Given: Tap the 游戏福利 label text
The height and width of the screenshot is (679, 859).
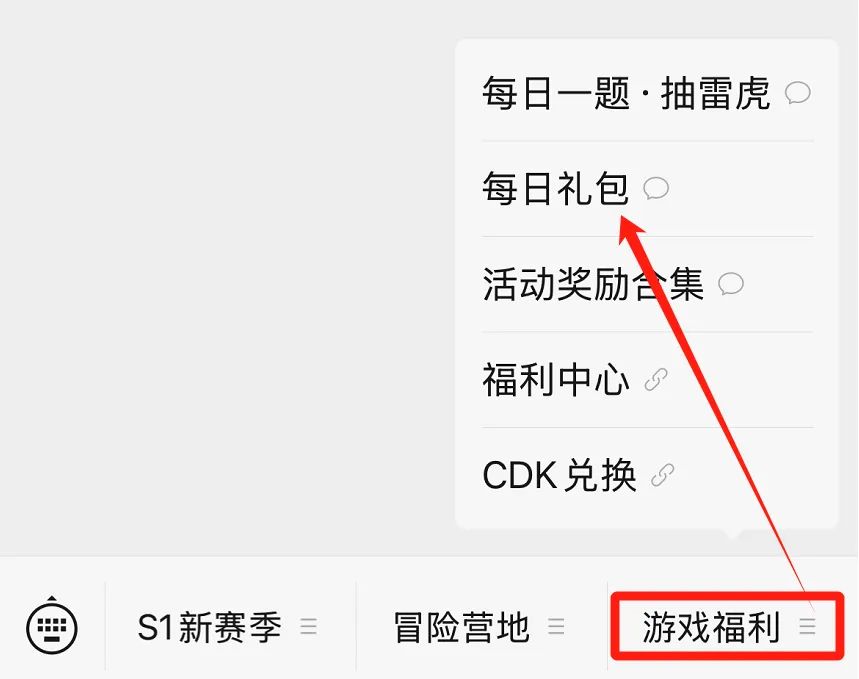Looking at the screenshot, I should [711, 627].
